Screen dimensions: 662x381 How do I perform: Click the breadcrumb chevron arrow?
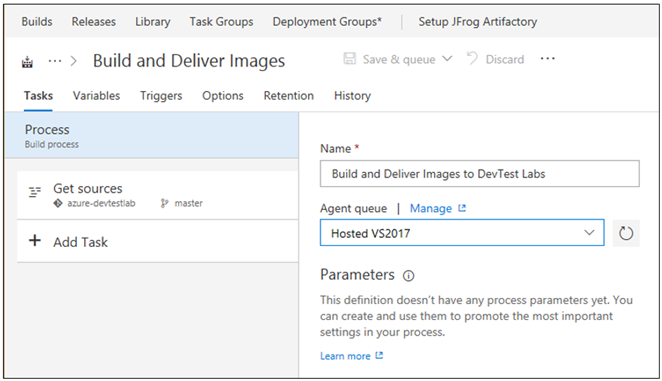click(x=74, y=61)
